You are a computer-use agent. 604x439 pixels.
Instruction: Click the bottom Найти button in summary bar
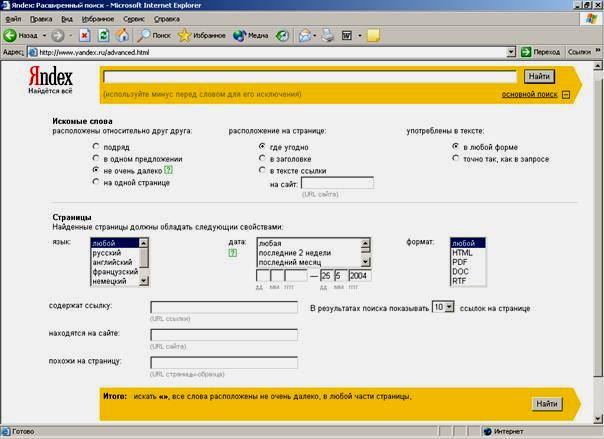click(x=547, y=404)
